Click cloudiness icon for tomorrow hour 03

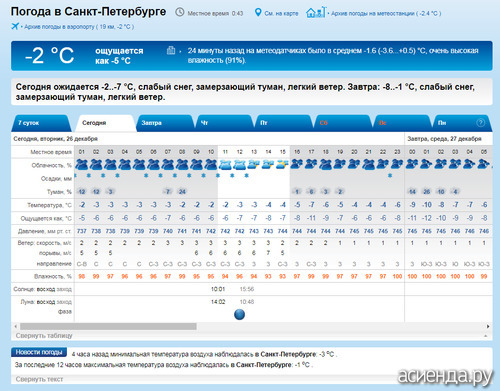pyautogui.click(x=455, y=164)
